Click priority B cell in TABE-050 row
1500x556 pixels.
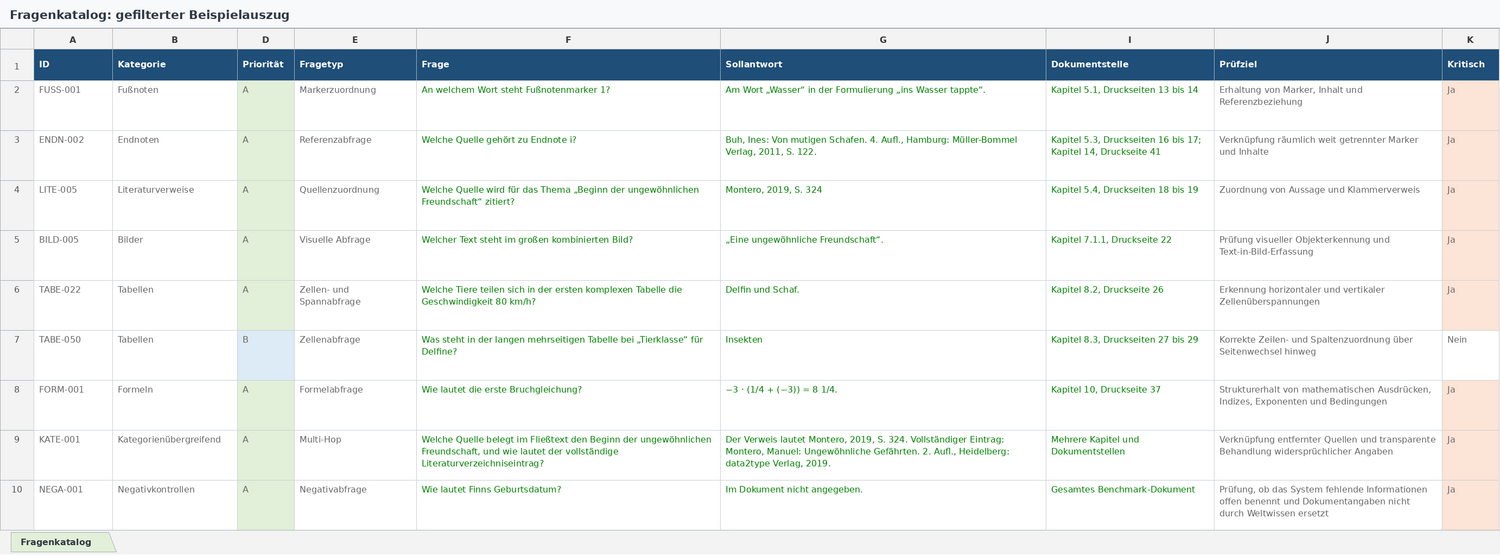coord(266,356)
